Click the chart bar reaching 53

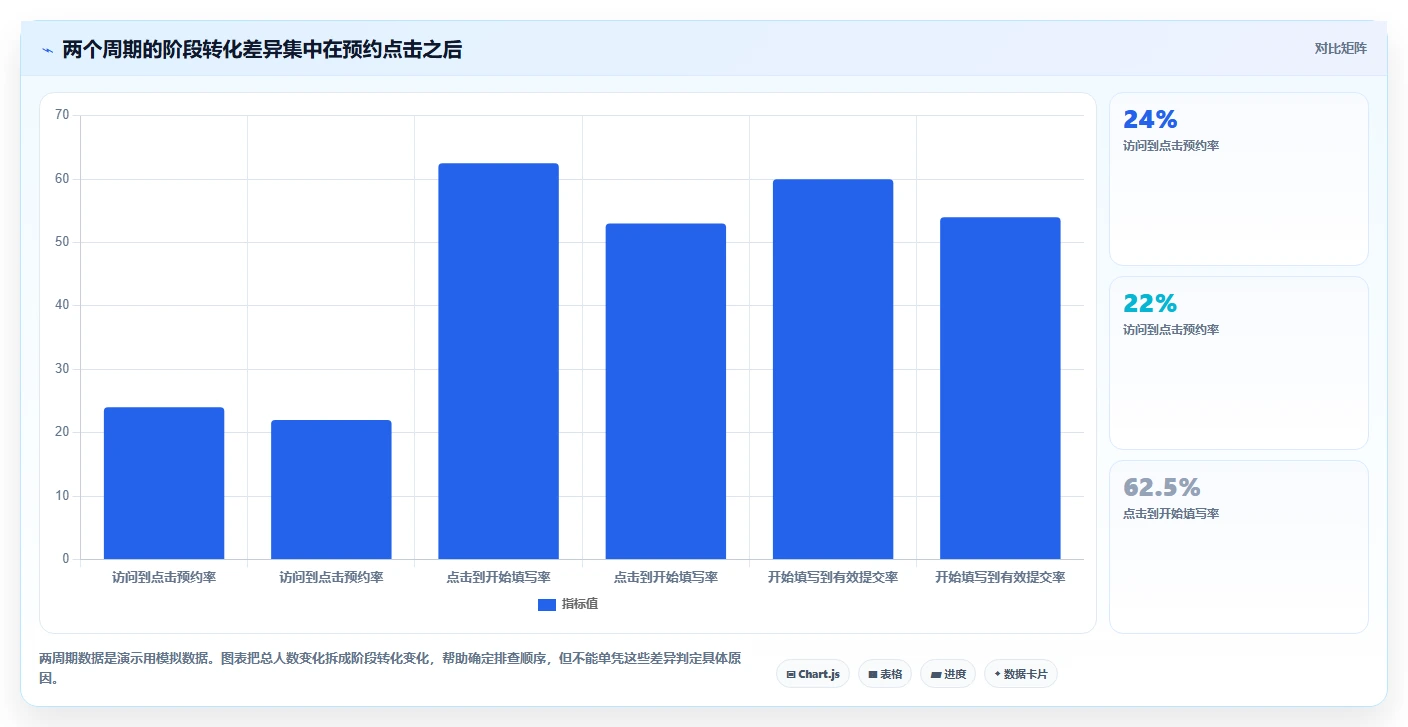[666, 391]
